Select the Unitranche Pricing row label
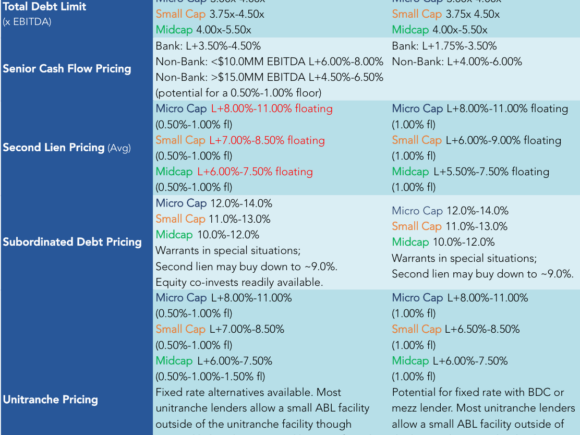Viewport: 580px width, 435px height. [50, 399]
